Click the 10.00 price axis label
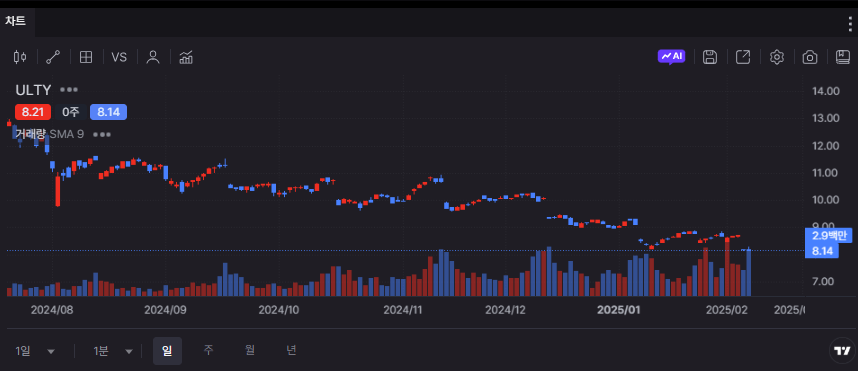This screenshot has height=371, width=858. click(x=826, y=200)
